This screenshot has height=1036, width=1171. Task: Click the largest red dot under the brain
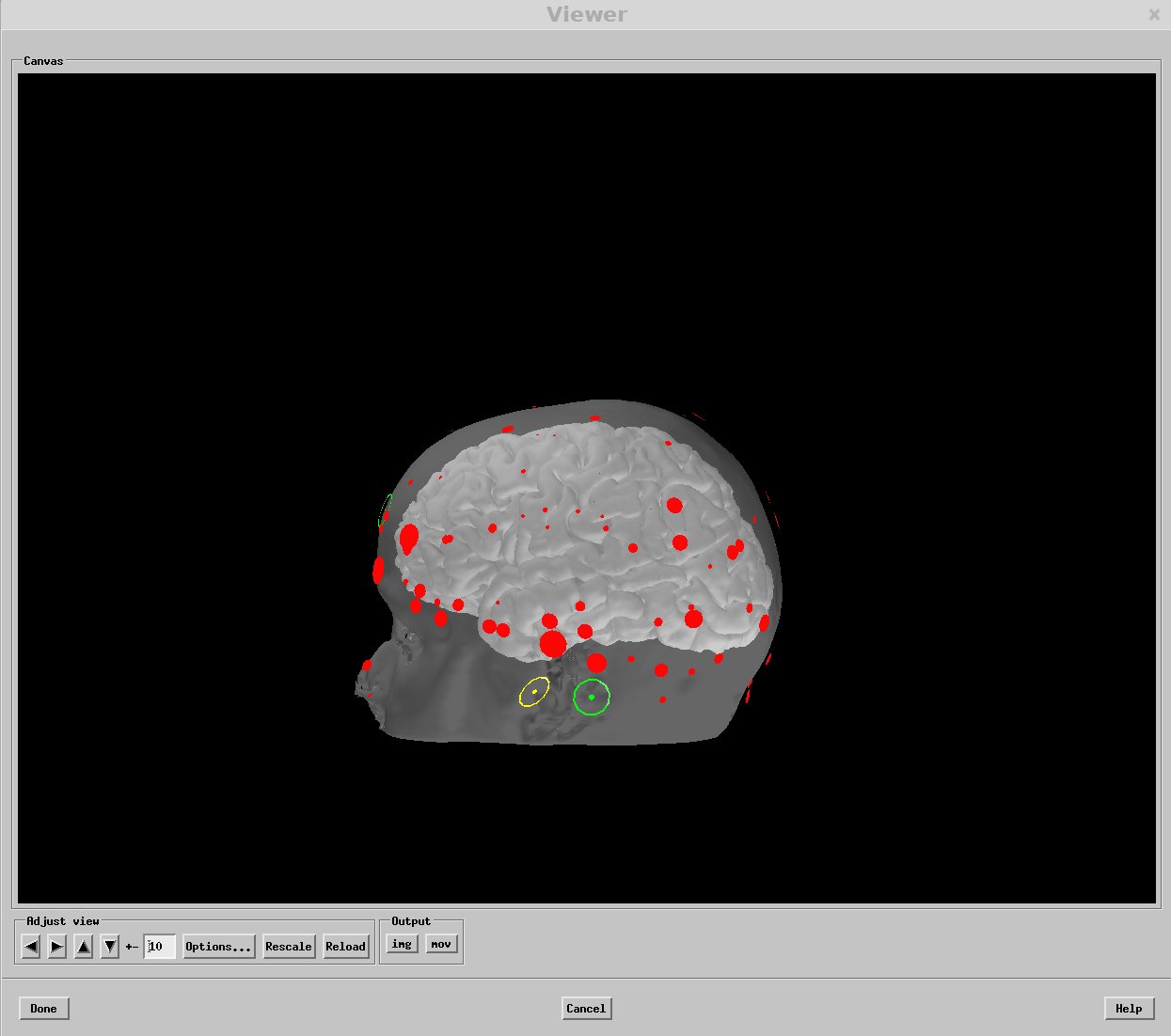point(553,644)
